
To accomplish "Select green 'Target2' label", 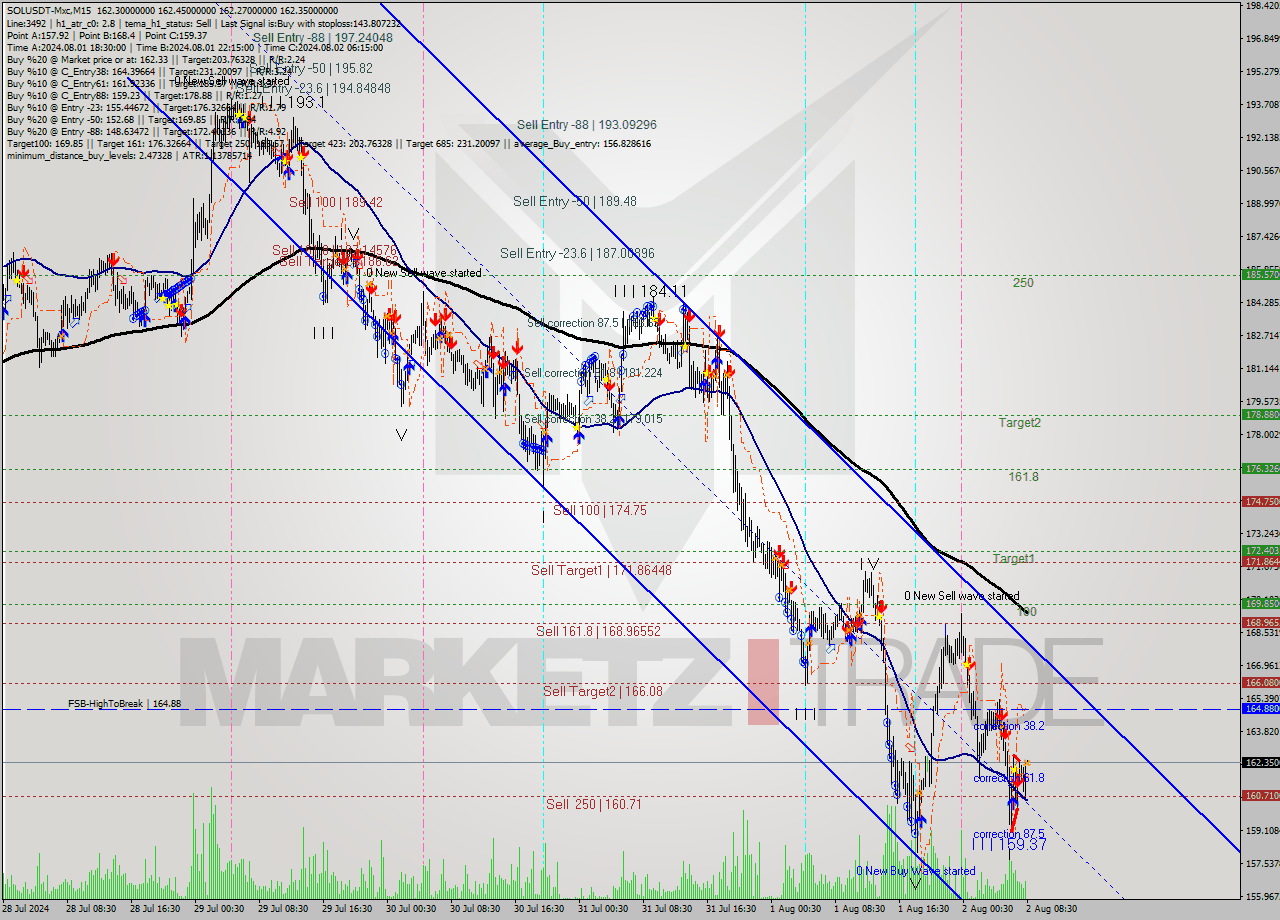I will click(x=1020, y=423).
